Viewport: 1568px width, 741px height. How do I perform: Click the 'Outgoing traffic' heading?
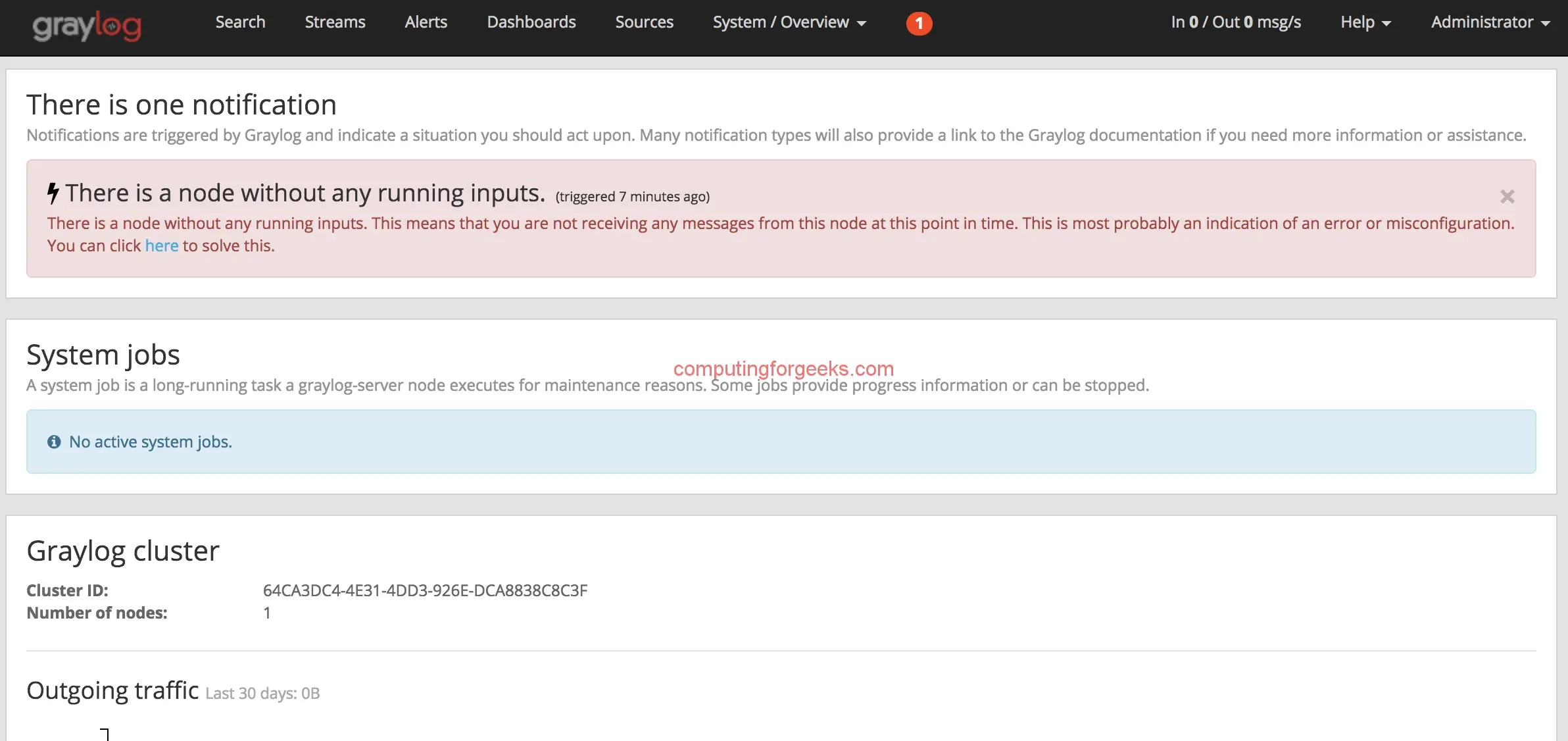click(112, 690)
